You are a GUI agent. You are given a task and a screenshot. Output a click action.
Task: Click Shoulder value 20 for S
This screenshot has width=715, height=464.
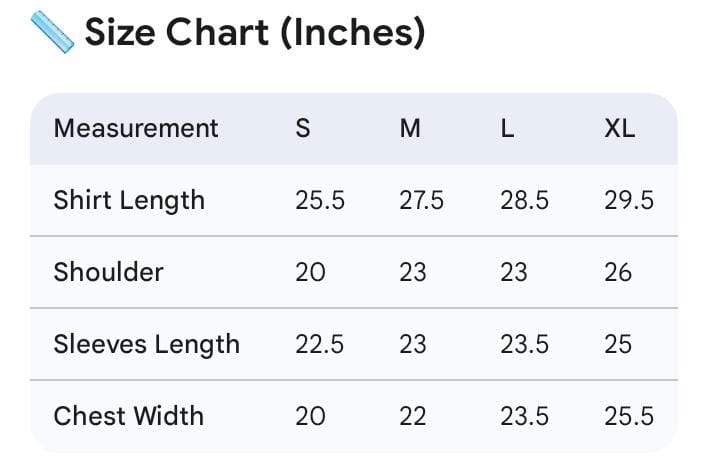click(x=310, y=272)
